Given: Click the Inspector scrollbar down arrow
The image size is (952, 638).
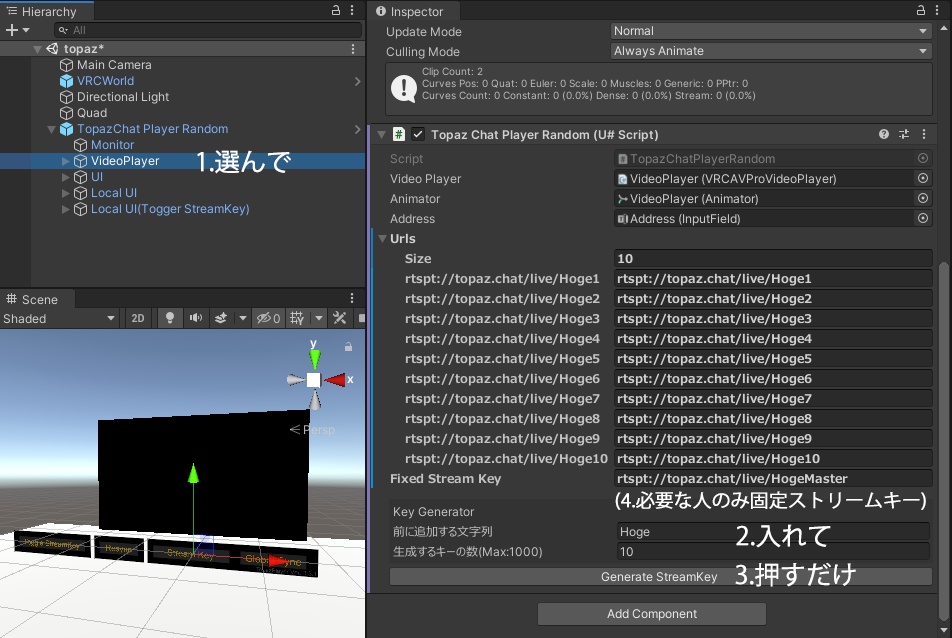Looking at the screenshot, I should tap(943, 631).
